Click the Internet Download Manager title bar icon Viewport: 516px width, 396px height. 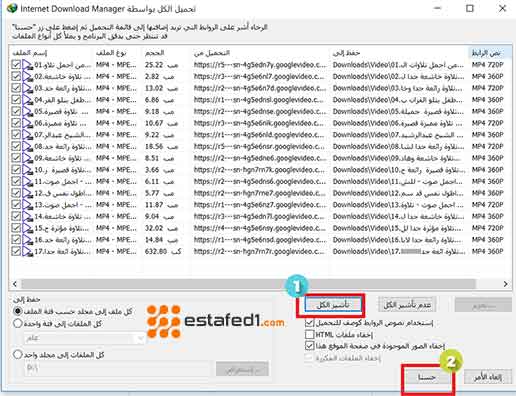click(x=12, y=8)
